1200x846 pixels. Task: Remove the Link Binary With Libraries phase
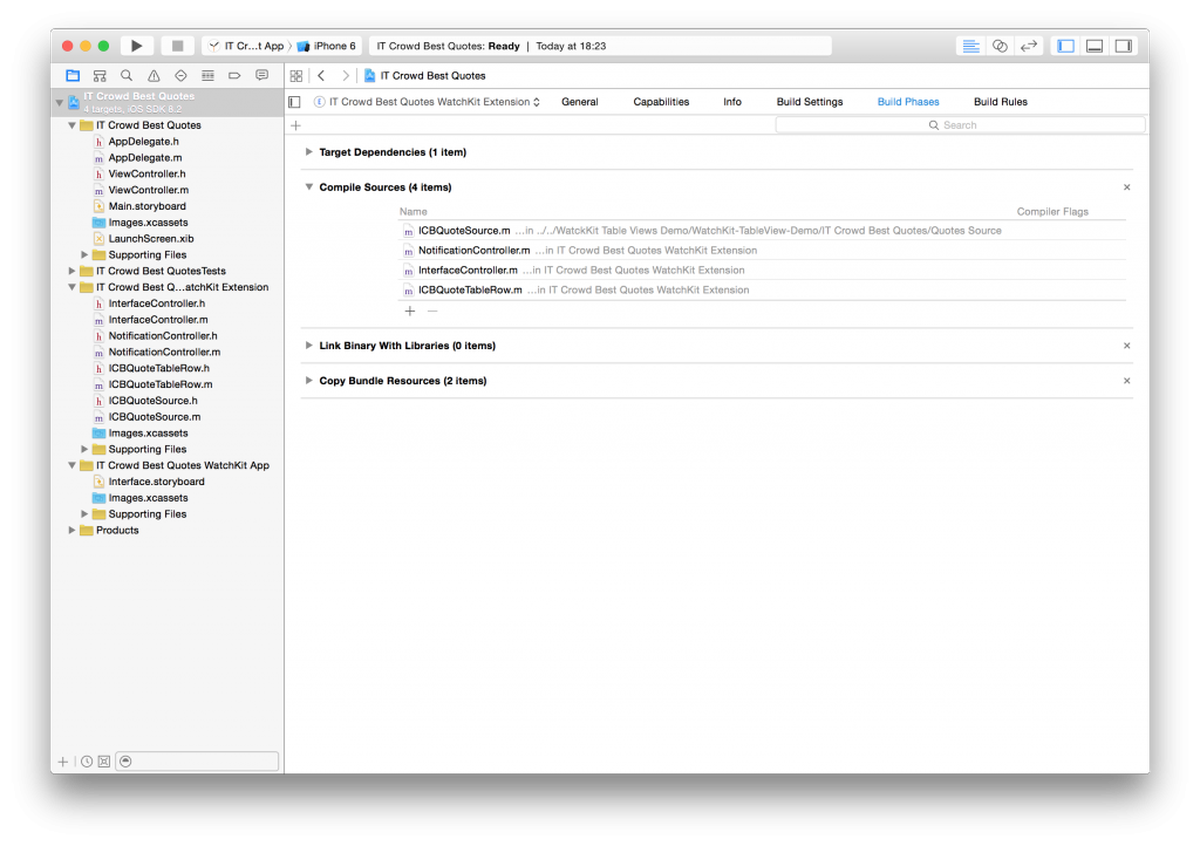(1127, 346)
